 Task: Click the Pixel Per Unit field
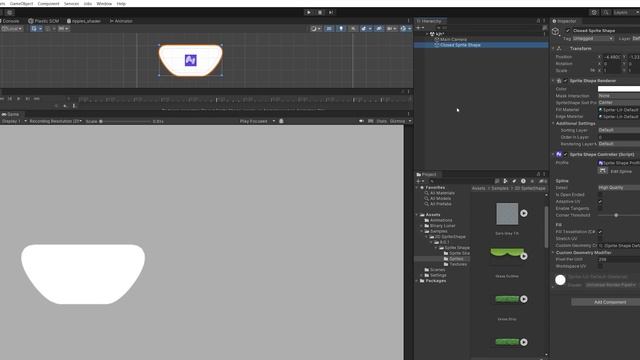coord(619,259)
